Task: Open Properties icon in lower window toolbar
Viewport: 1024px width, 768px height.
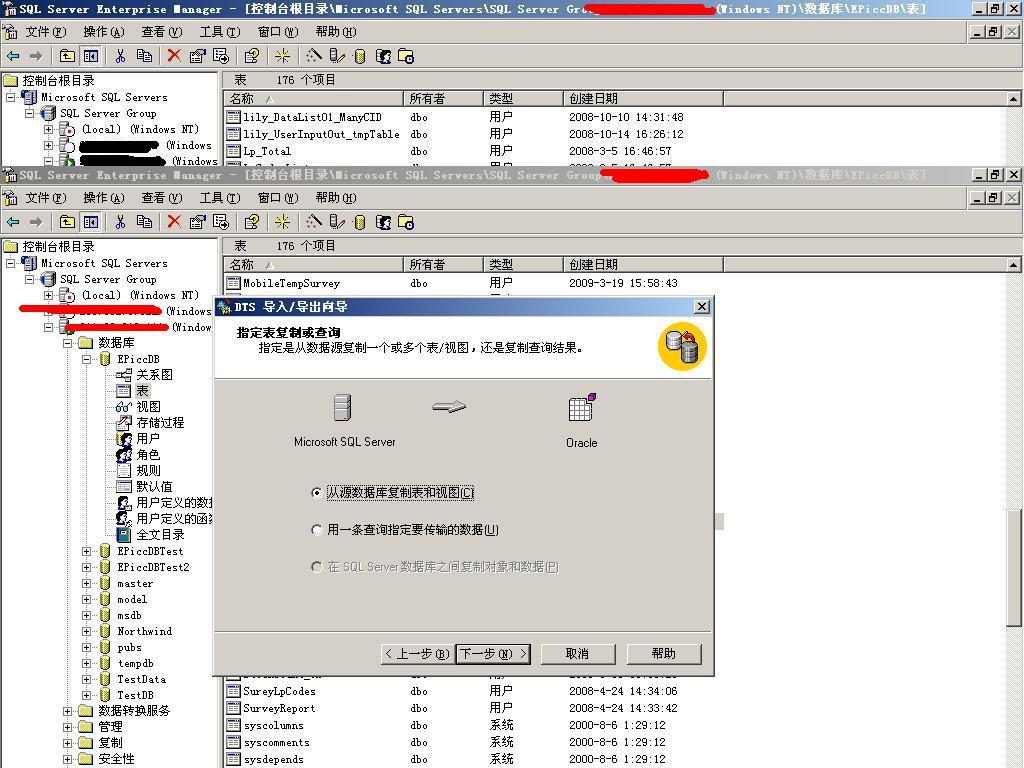Action: 197,222
